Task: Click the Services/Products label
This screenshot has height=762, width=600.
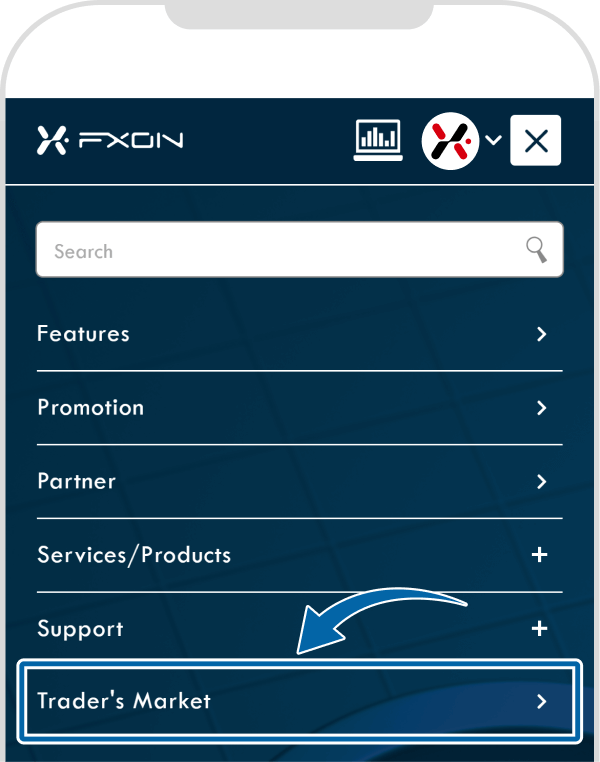Action: pyautogui.click(x=134, y=555)
